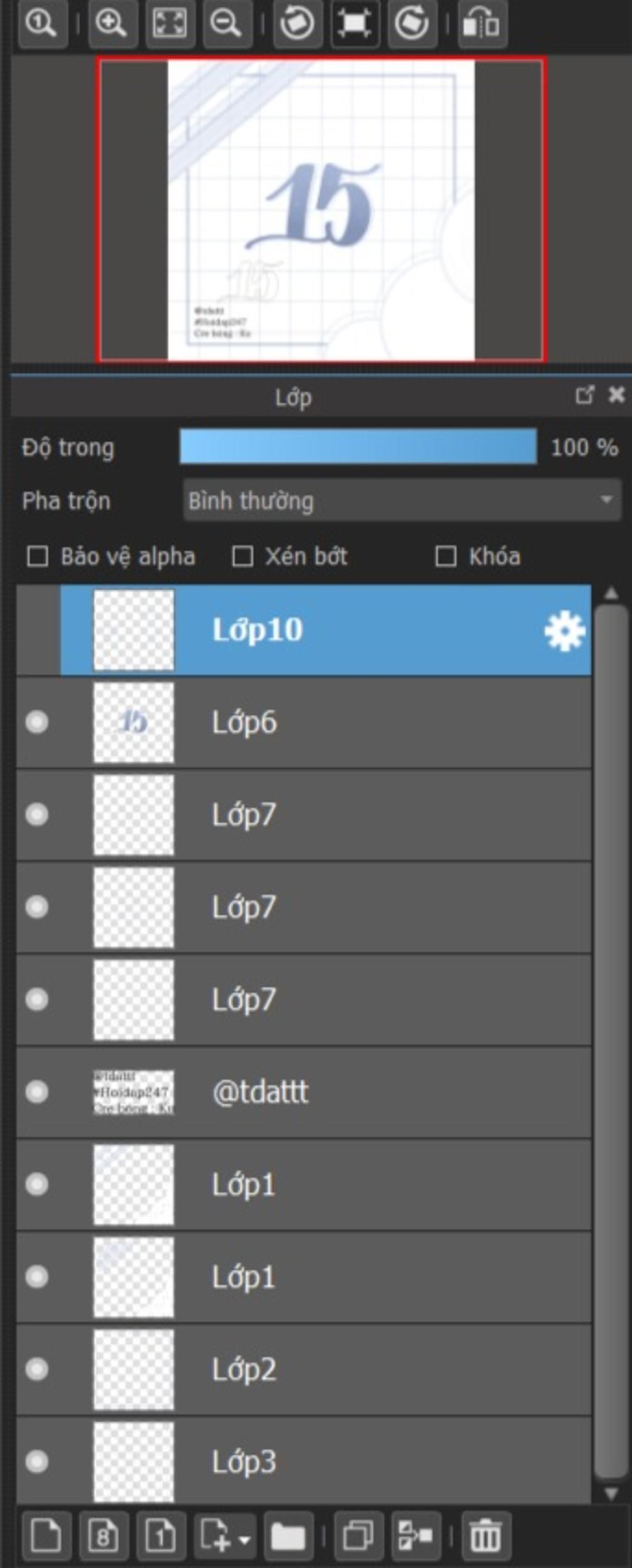632x1568 pixels.
Task: Enable the Bảo vệ alpha checkbox
Action: tap(38, 556)
